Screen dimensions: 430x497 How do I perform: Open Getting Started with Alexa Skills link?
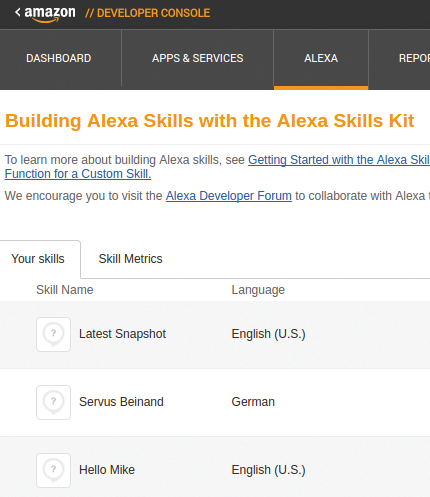point(339,160)
